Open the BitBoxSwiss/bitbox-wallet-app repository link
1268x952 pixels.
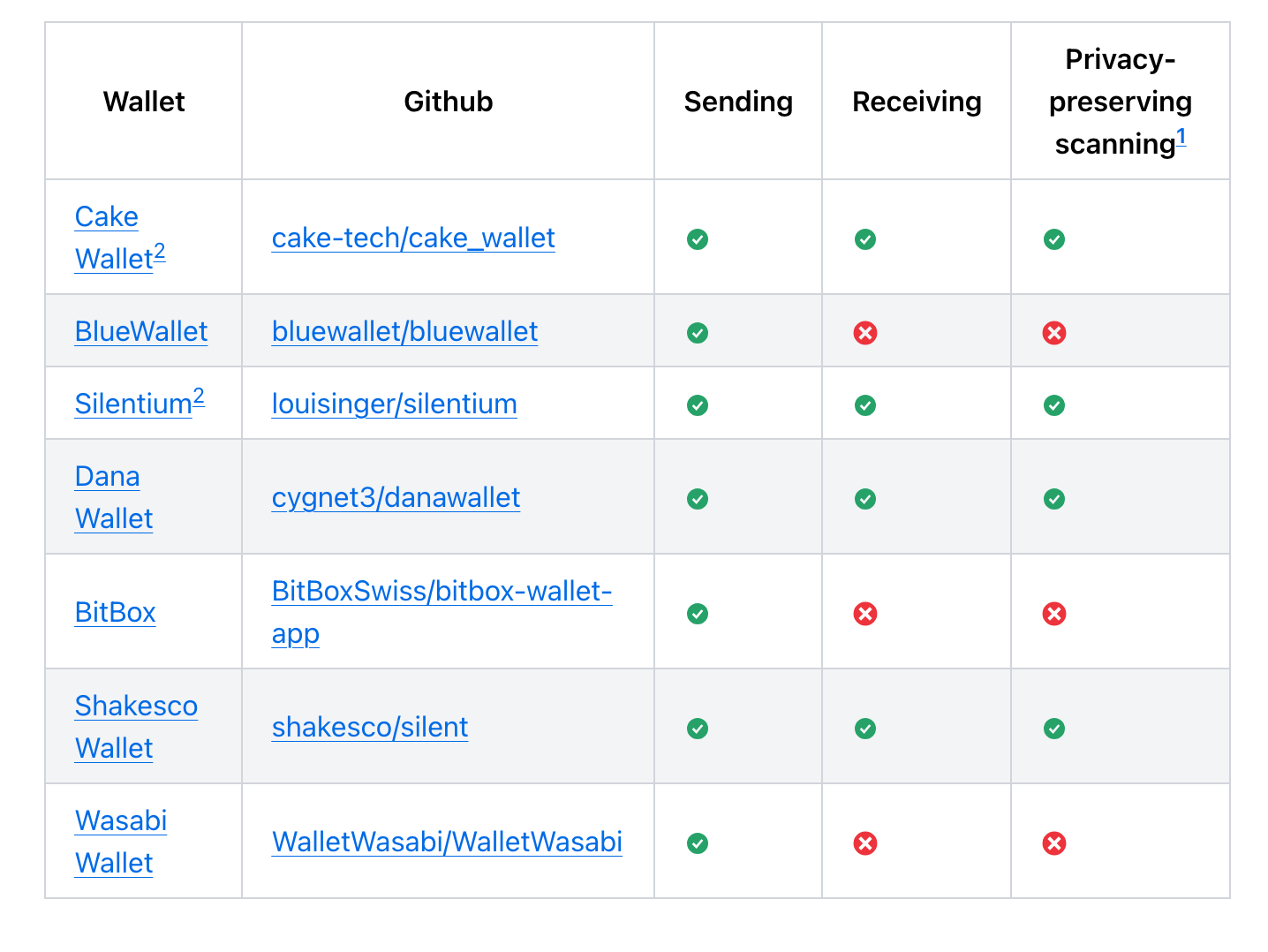[x=442, y=612]
